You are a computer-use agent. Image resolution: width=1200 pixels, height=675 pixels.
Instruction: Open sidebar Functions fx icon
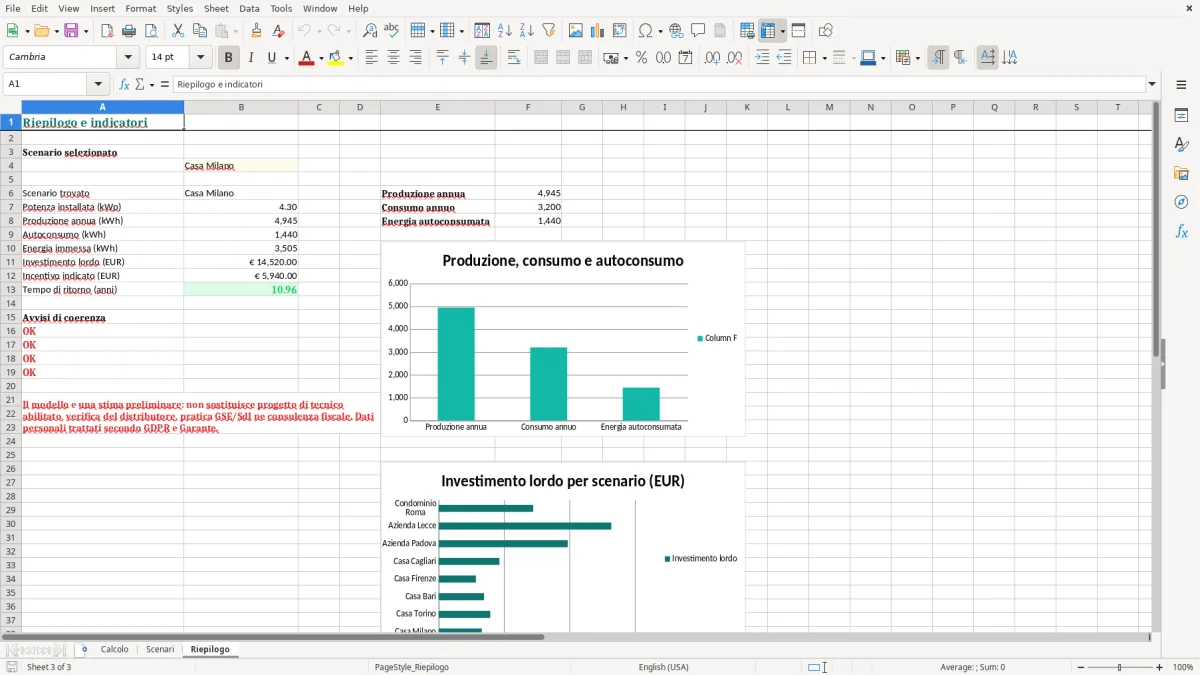[1181, 231]
